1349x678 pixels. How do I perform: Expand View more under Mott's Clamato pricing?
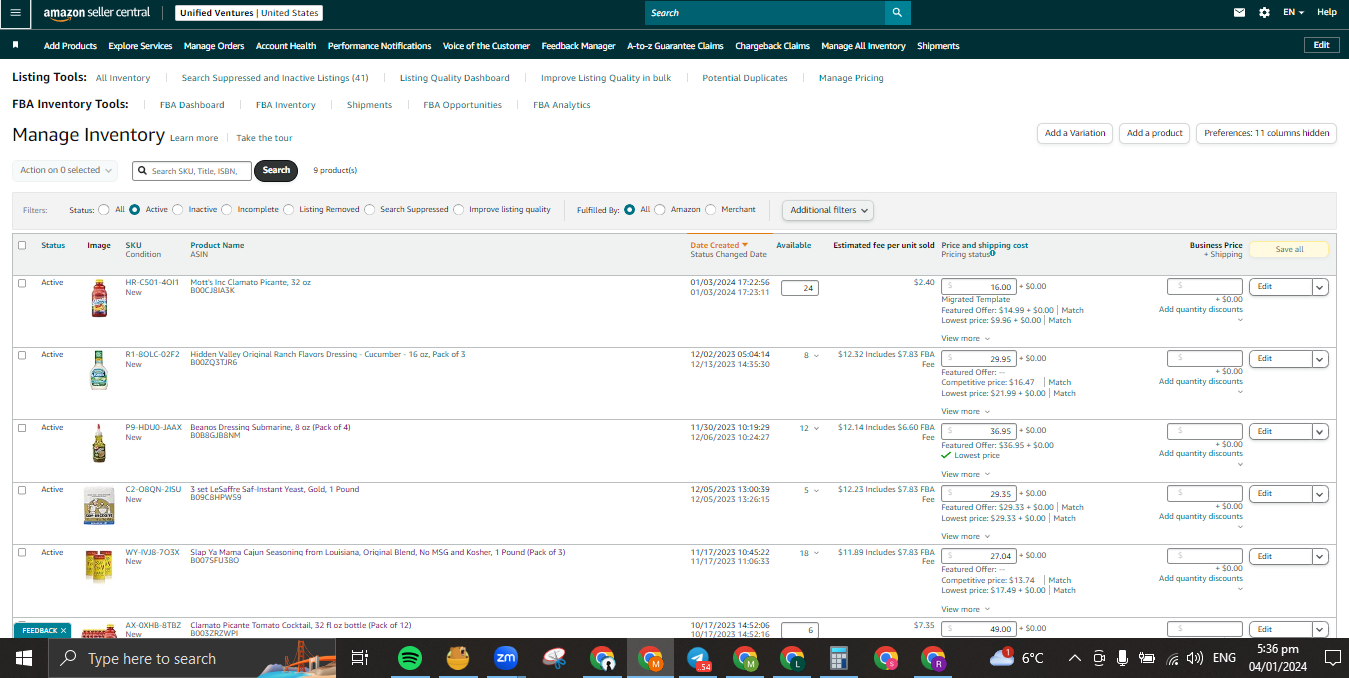point(965,339)
